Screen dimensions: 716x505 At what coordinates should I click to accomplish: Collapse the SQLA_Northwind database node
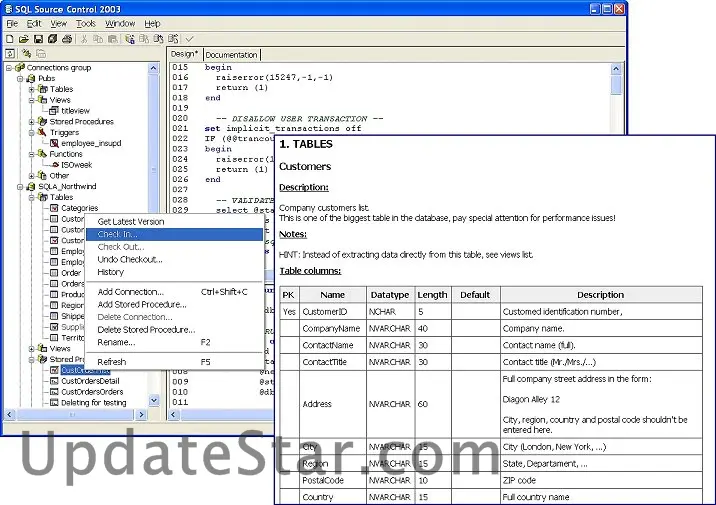pyautogui.click(x=20, y=187)
